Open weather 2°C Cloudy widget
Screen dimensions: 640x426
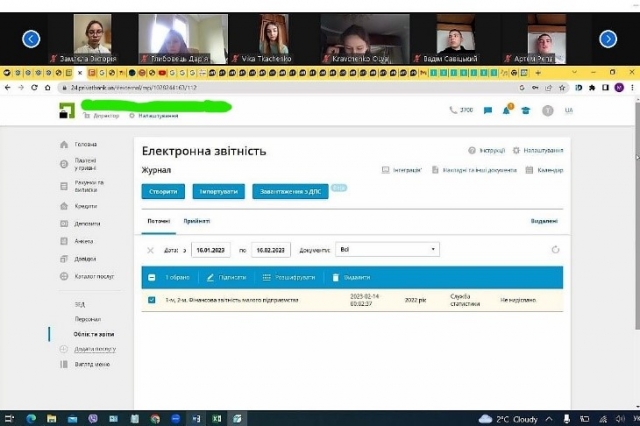[508, 419]
